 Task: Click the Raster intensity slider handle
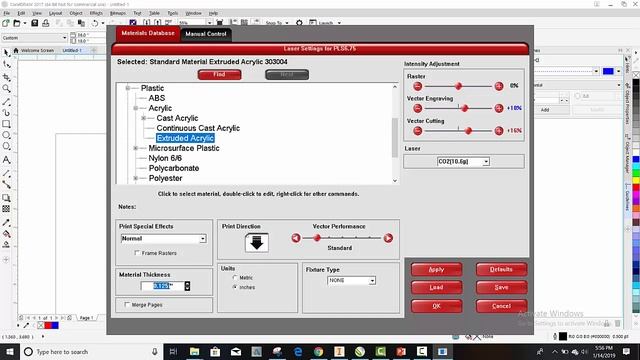pos(458,86)
